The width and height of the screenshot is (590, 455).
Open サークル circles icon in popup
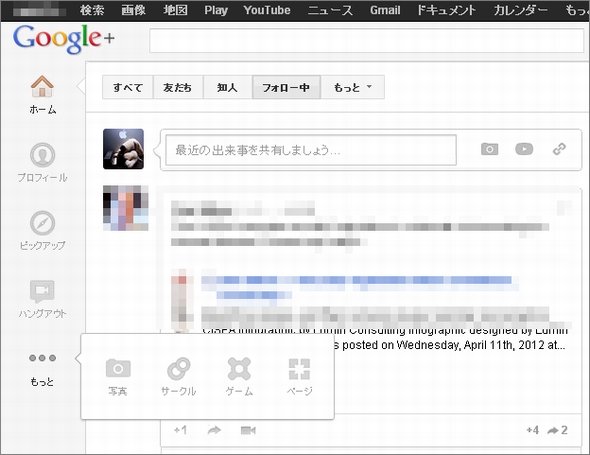click(179, 368)
